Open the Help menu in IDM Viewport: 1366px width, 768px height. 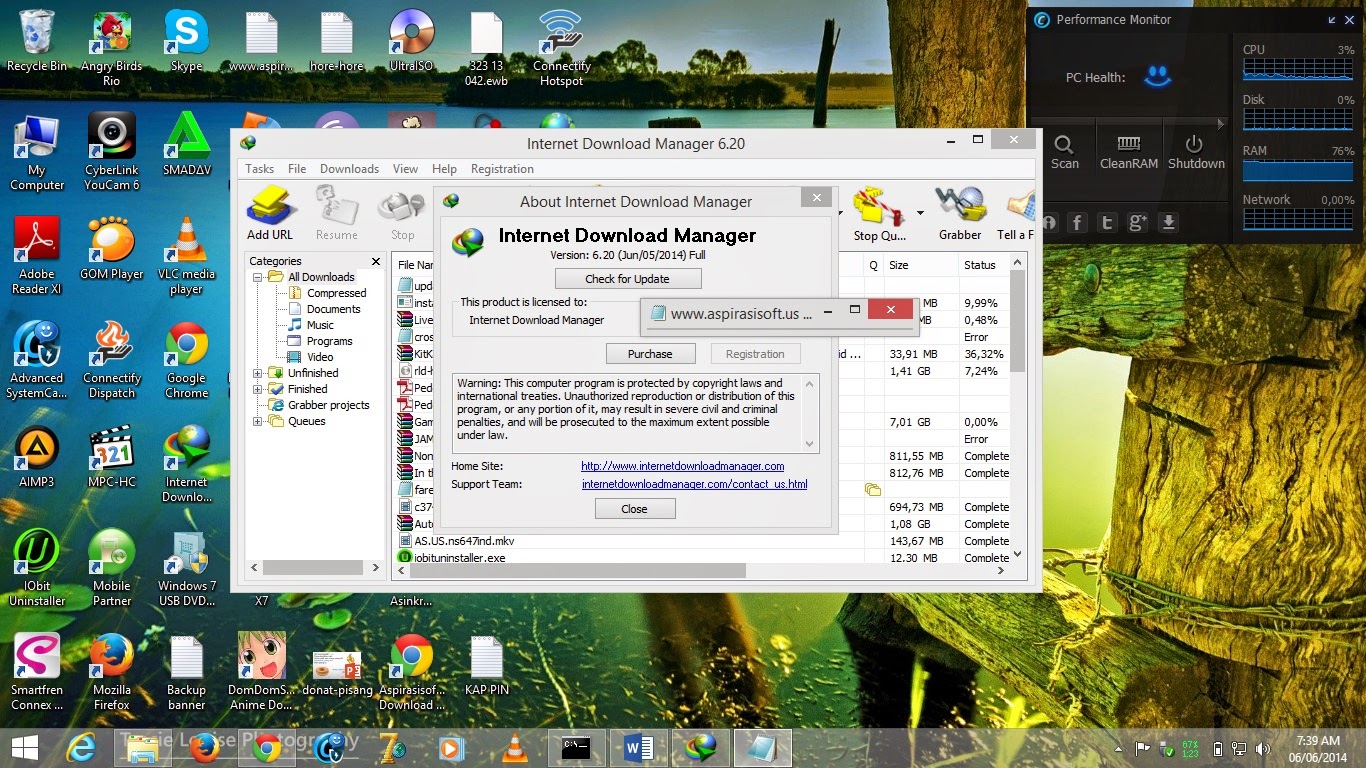(444, 169)
